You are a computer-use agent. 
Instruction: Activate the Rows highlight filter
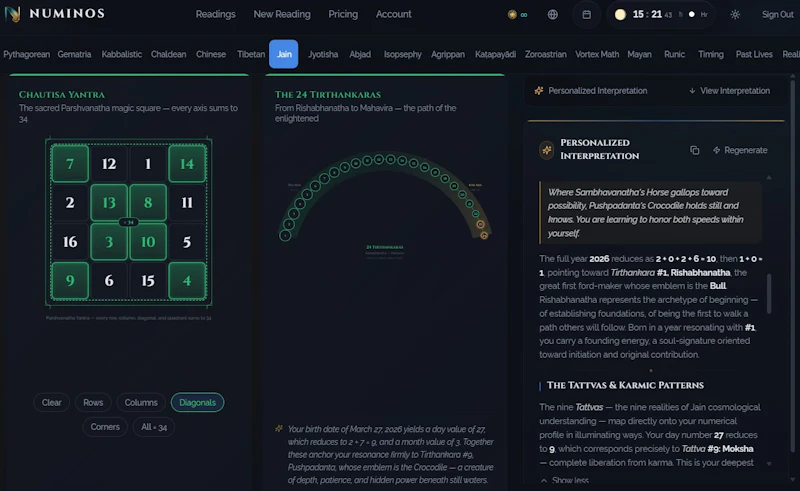(93, 403)
